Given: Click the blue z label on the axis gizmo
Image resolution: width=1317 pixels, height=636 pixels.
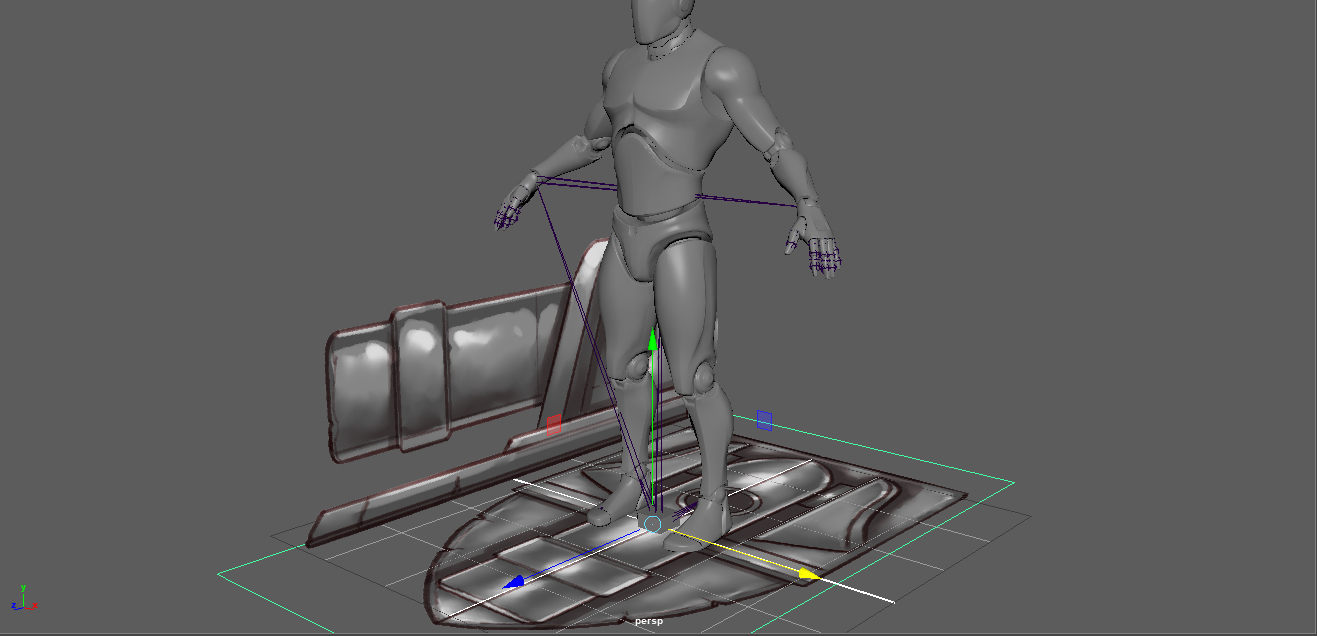Looking at the screenshot, I should pos(13,606).
